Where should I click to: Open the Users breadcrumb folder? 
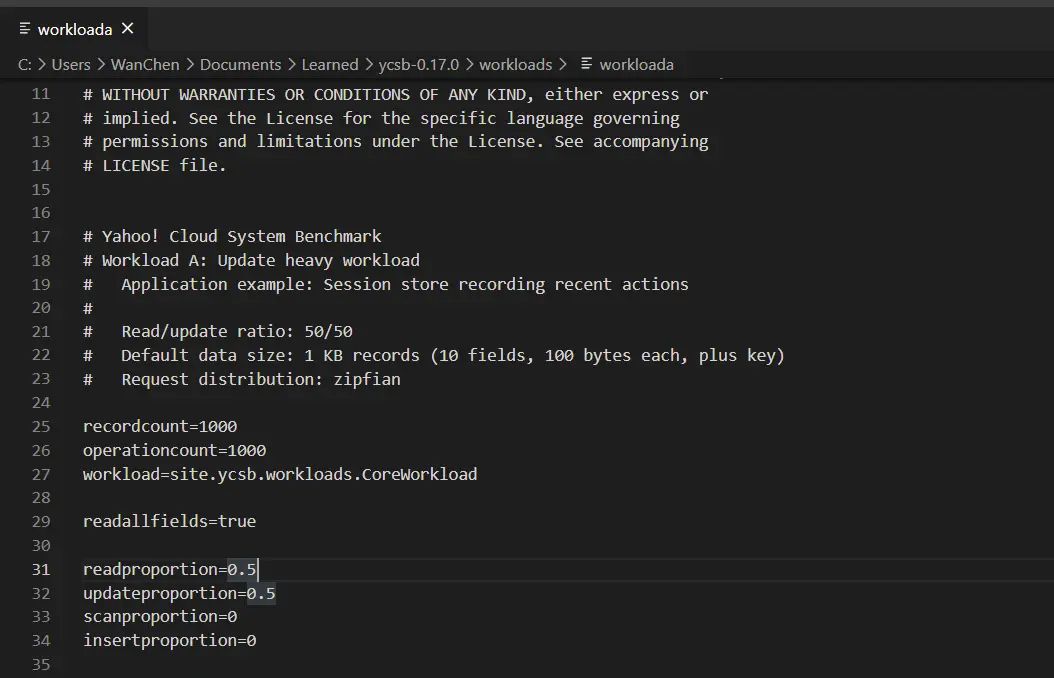pos(71,65)
